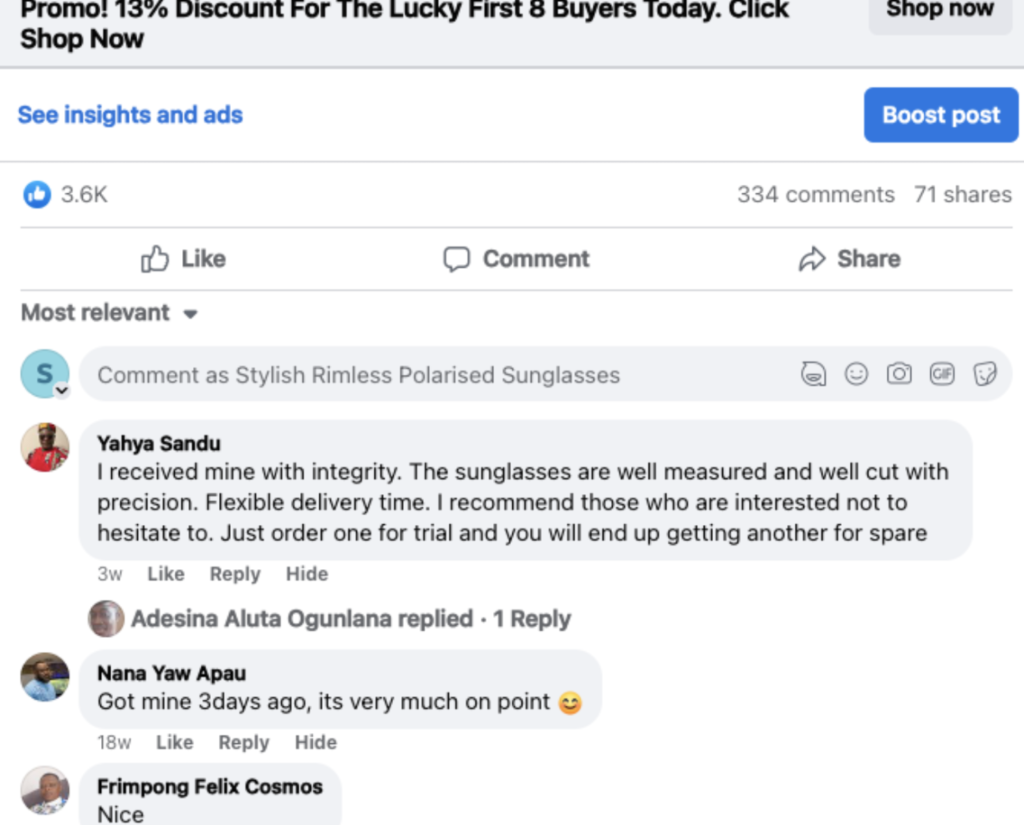The height and width of the screenshot is (825, 1024).
Task: Attach a photo using the camera icon
Action: pos(899,374)
